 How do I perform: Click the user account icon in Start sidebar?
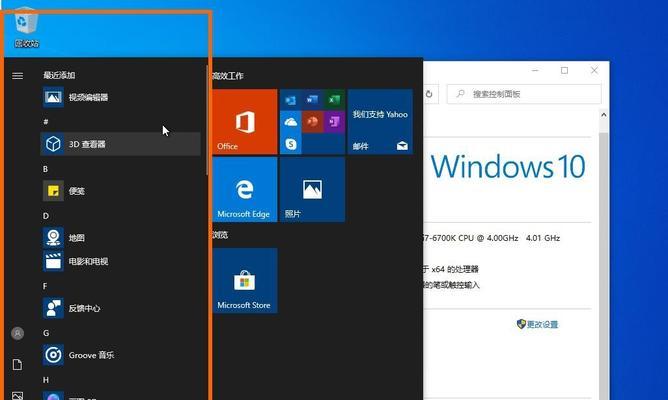[x=17, y=333]
